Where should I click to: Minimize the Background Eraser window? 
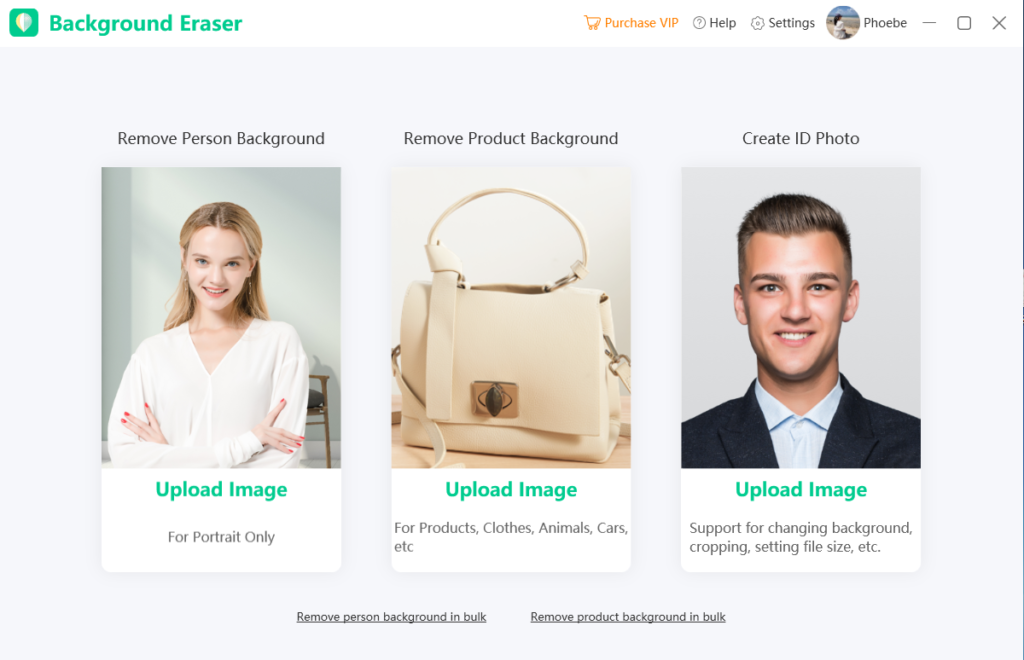pos(929,23)
